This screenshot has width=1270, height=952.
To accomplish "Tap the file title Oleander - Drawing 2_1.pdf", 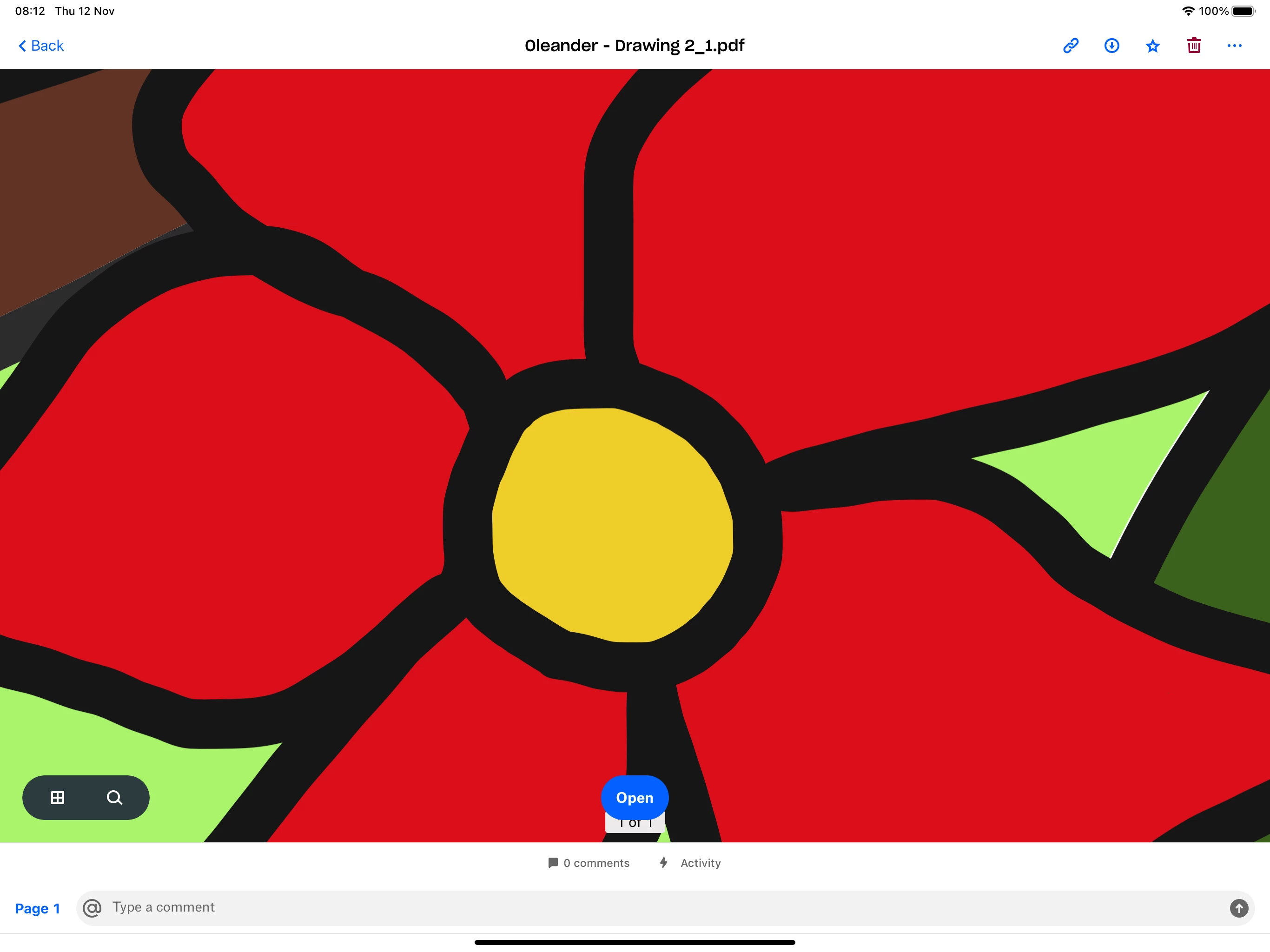I will click(635, 46).
